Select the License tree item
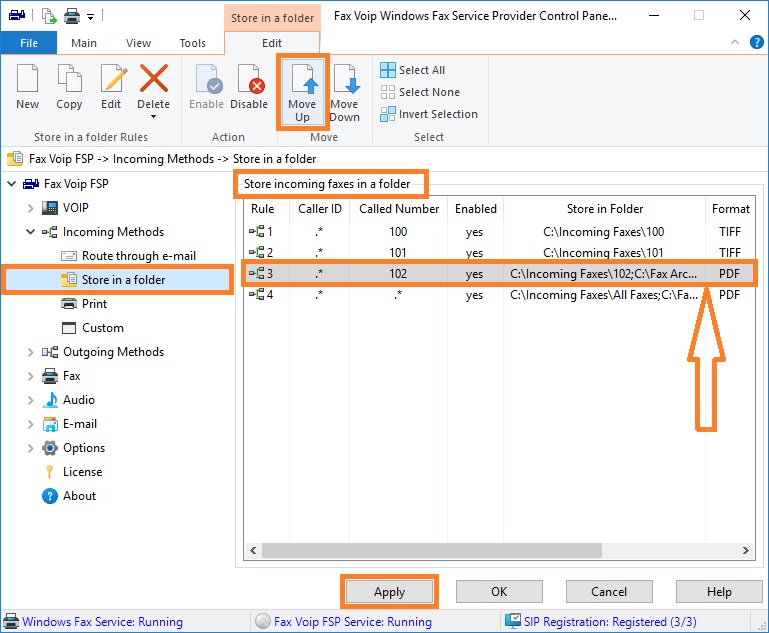 tap(73, 472)
